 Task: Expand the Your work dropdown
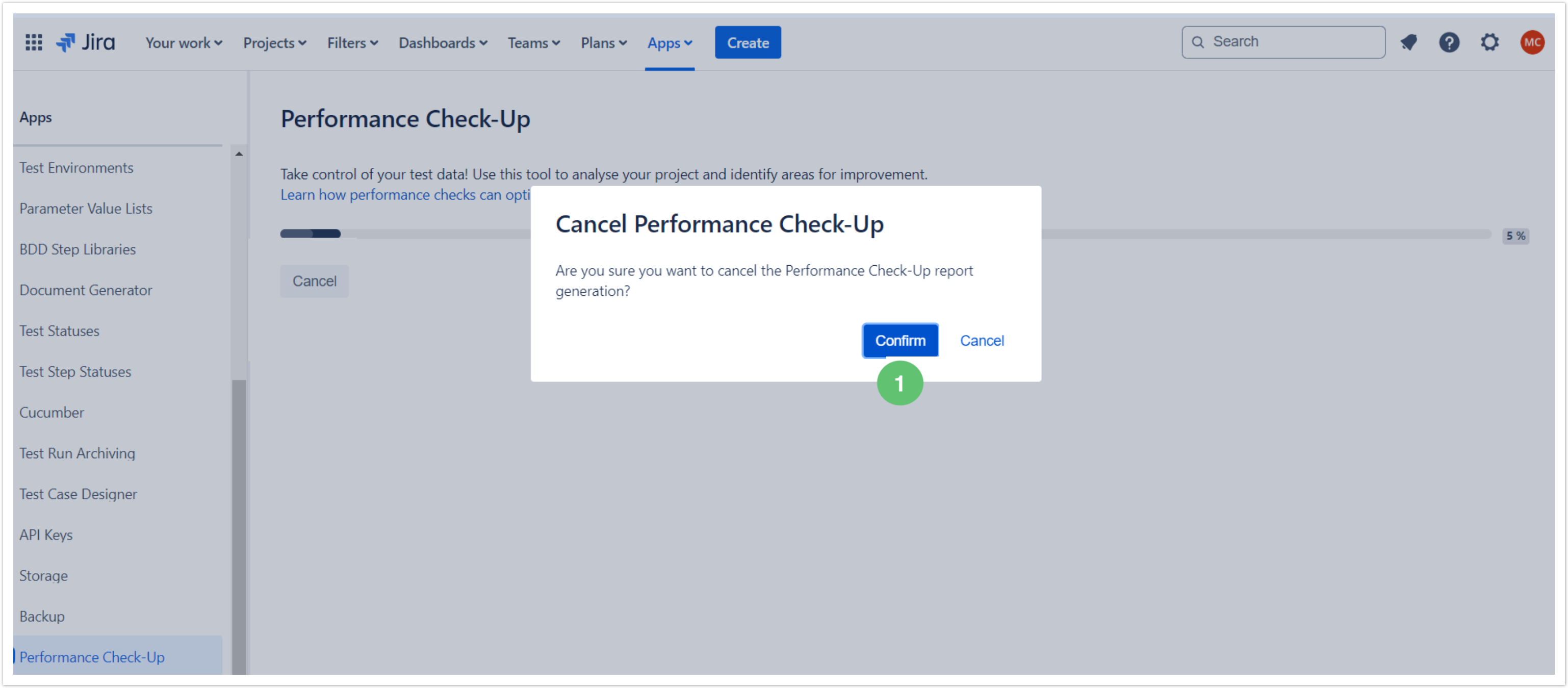(x=184, y=43)
